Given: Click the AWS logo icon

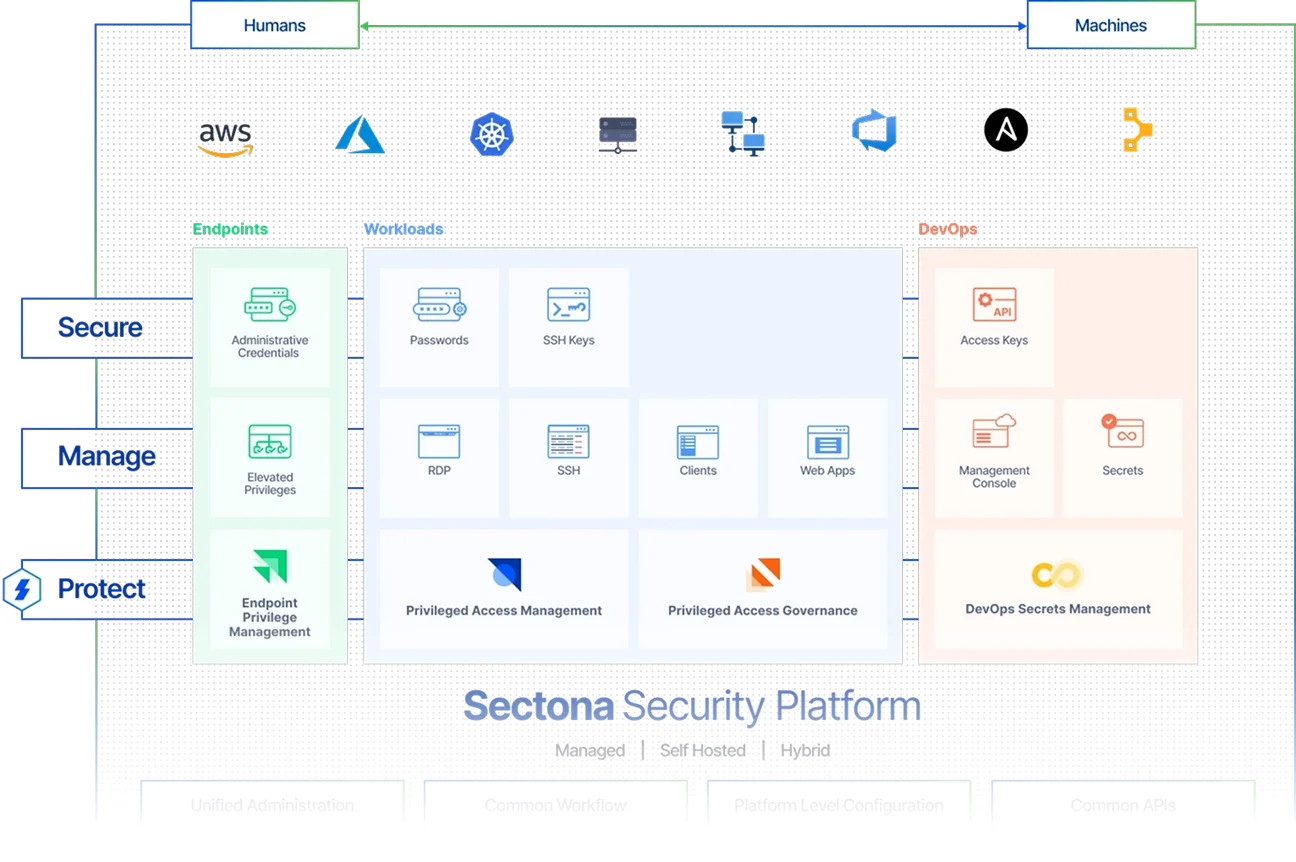Looking at the screenshot, I should coord(225,138).
